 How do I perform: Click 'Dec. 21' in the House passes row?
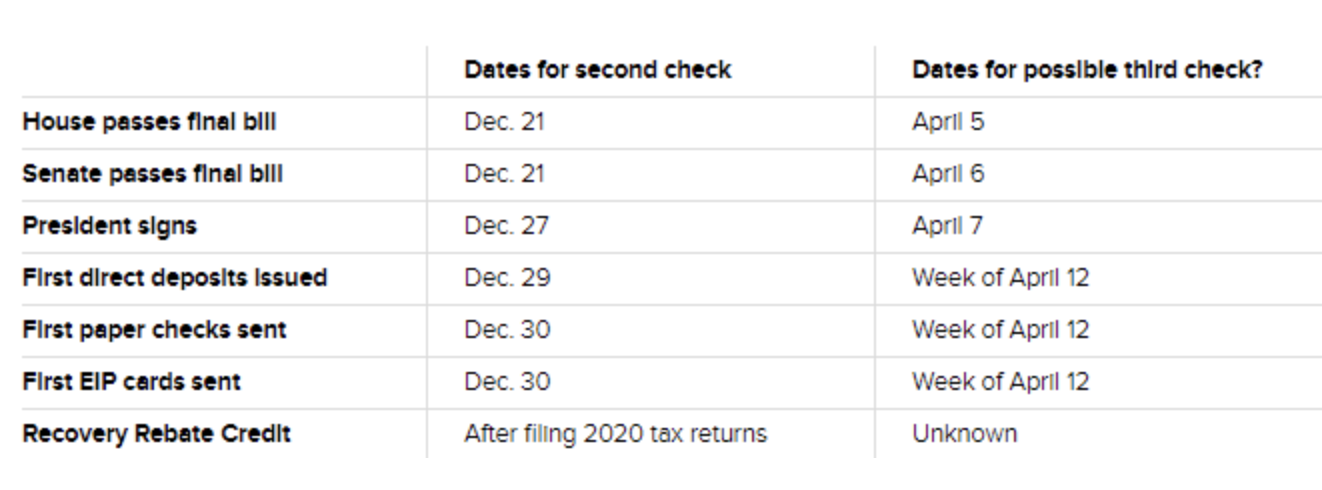(505, 122)
